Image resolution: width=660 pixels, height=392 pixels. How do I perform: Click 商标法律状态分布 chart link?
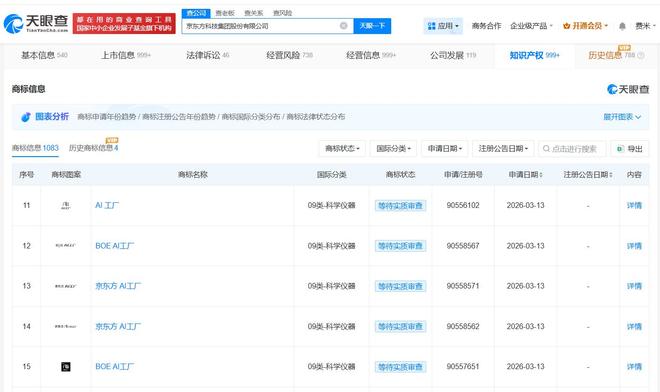pyautogui.click(x=316, y=117)
